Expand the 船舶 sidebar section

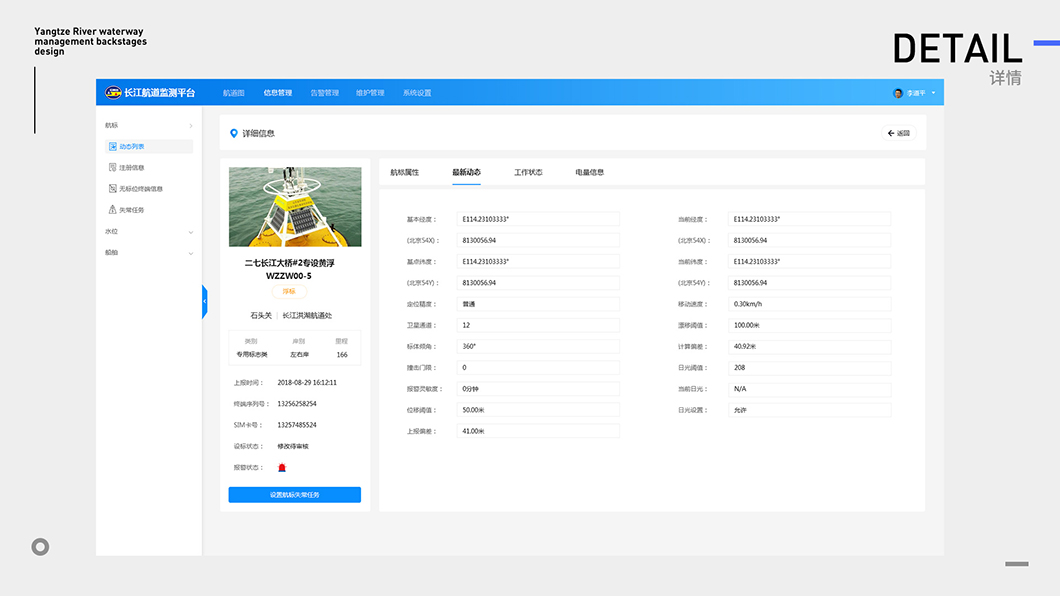click(191, 253)
